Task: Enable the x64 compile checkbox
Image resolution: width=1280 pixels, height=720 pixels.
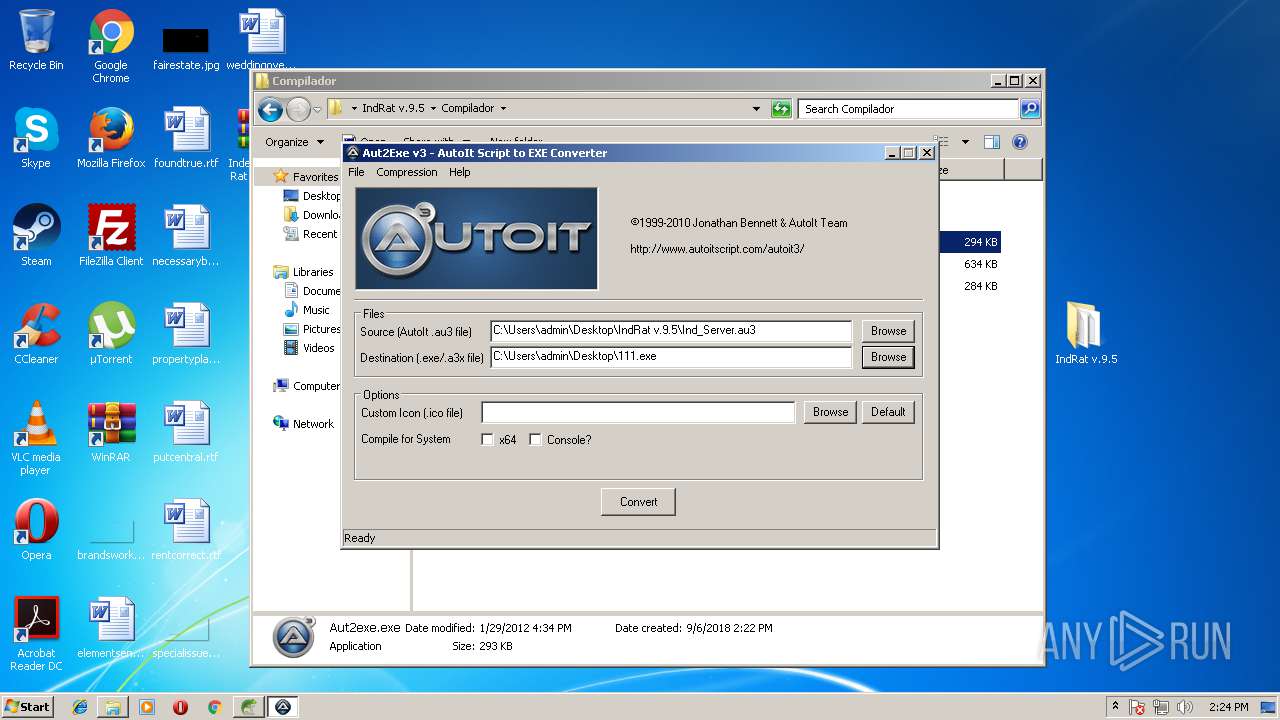Action: pos(488,440)
